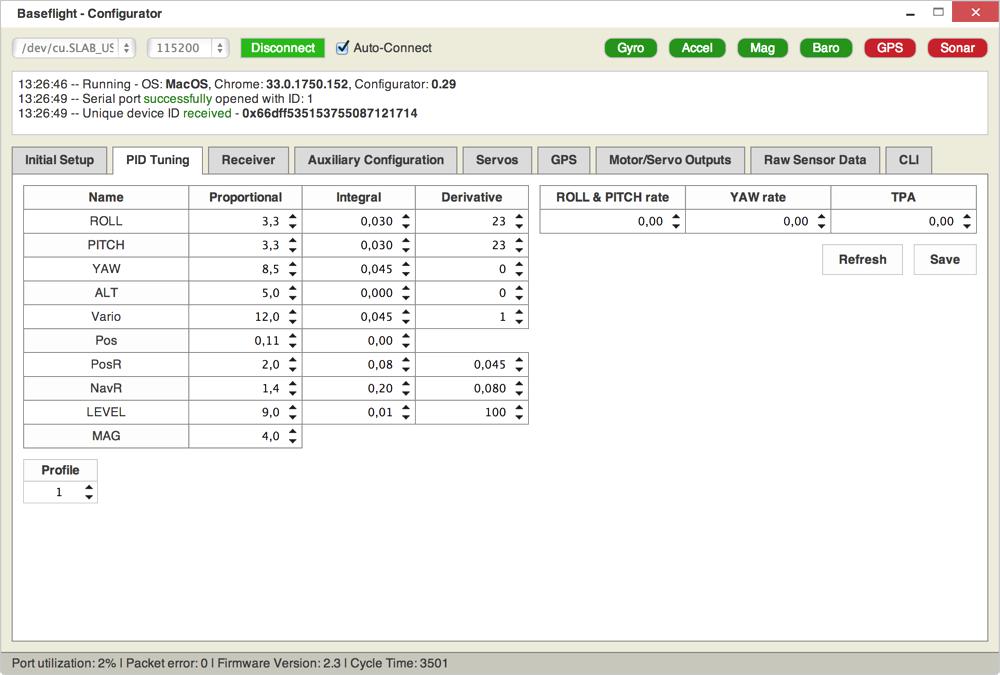
Task: Click the Profile number stepper
Action: click(x=89, y=492)
